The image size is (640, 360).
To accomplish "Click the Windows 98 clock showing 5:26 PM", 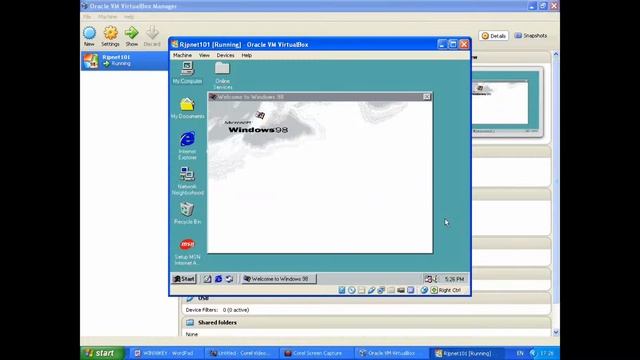I will tap(454, 279).
